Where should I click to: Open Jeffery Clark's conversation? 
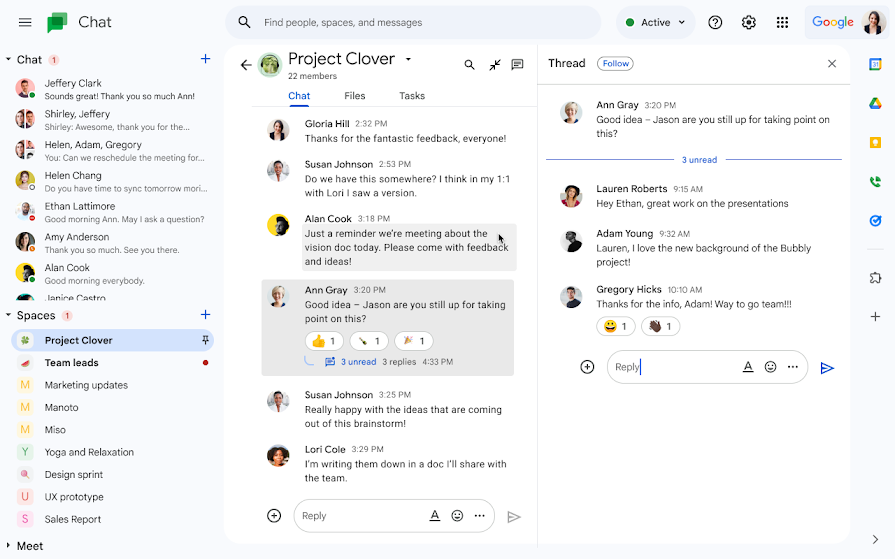[112, 89]
